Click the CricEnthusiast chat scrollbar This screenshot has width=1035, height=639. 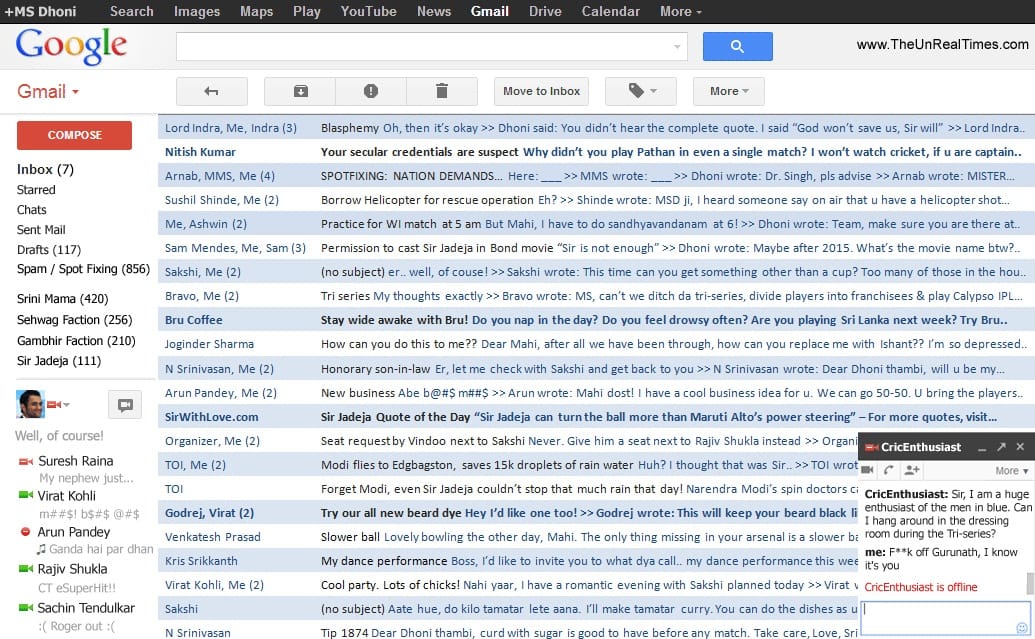[1030, 584]
